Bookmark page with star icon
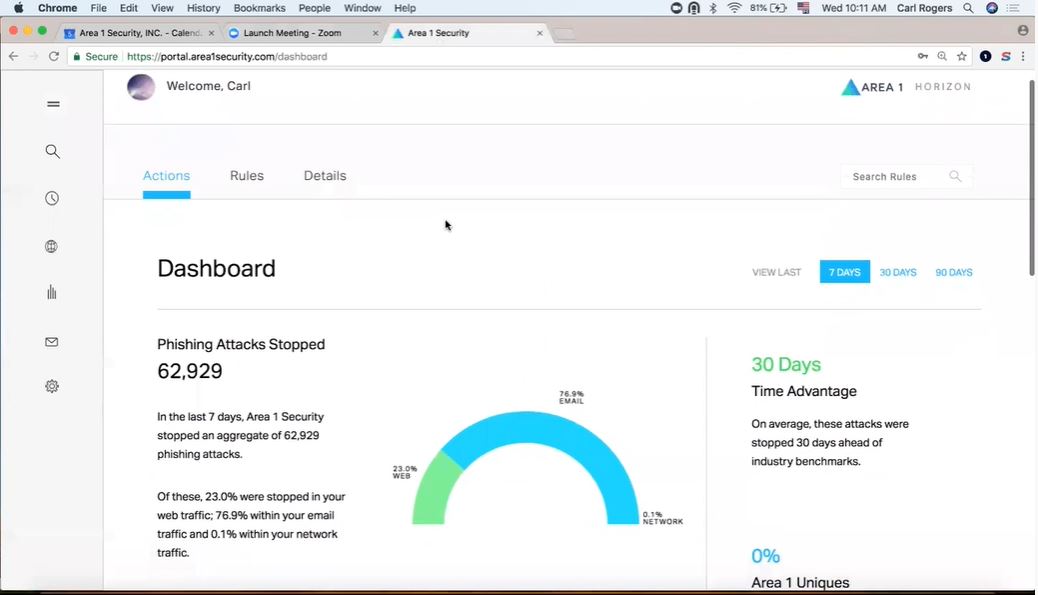Screen dimensions: 1038x595 [962, 56]
